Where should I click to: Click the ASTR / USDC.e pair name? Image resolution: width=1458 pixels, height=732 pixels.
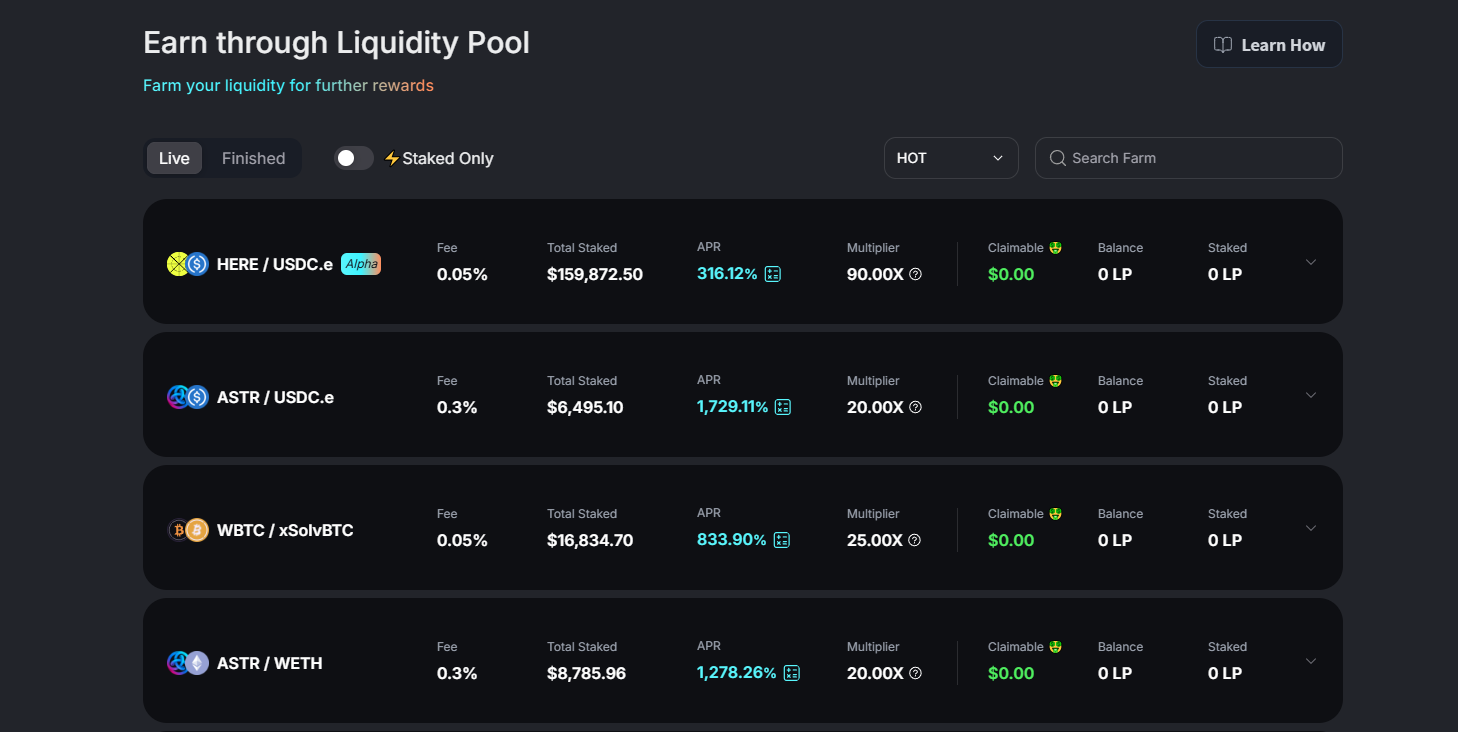[275, 398]
